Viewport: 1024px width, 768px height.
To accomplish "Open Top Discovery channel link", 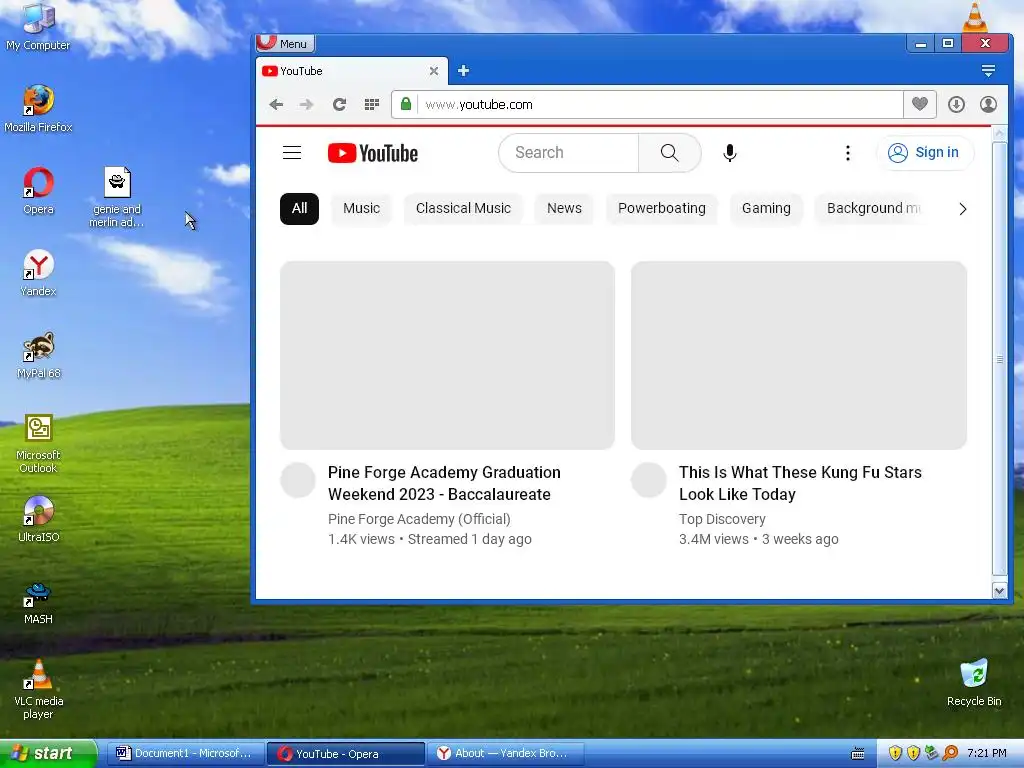I will [x=722, y=519].
